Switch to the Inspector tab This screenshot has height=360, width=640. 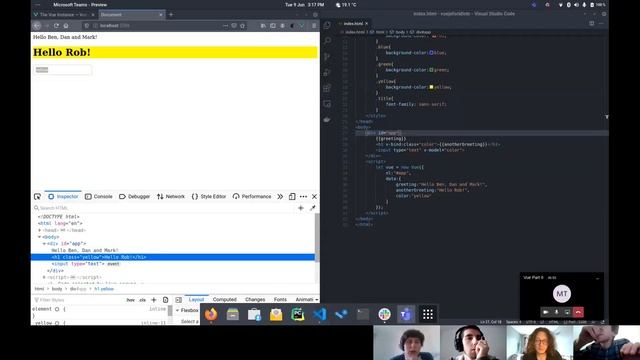pos(63,197)
